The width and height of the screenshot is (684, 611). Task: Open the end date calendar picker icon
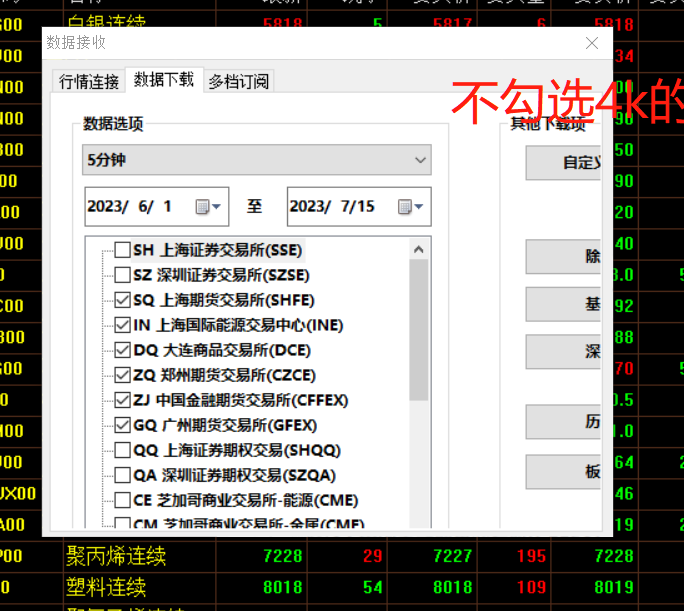tap(410, 206)
